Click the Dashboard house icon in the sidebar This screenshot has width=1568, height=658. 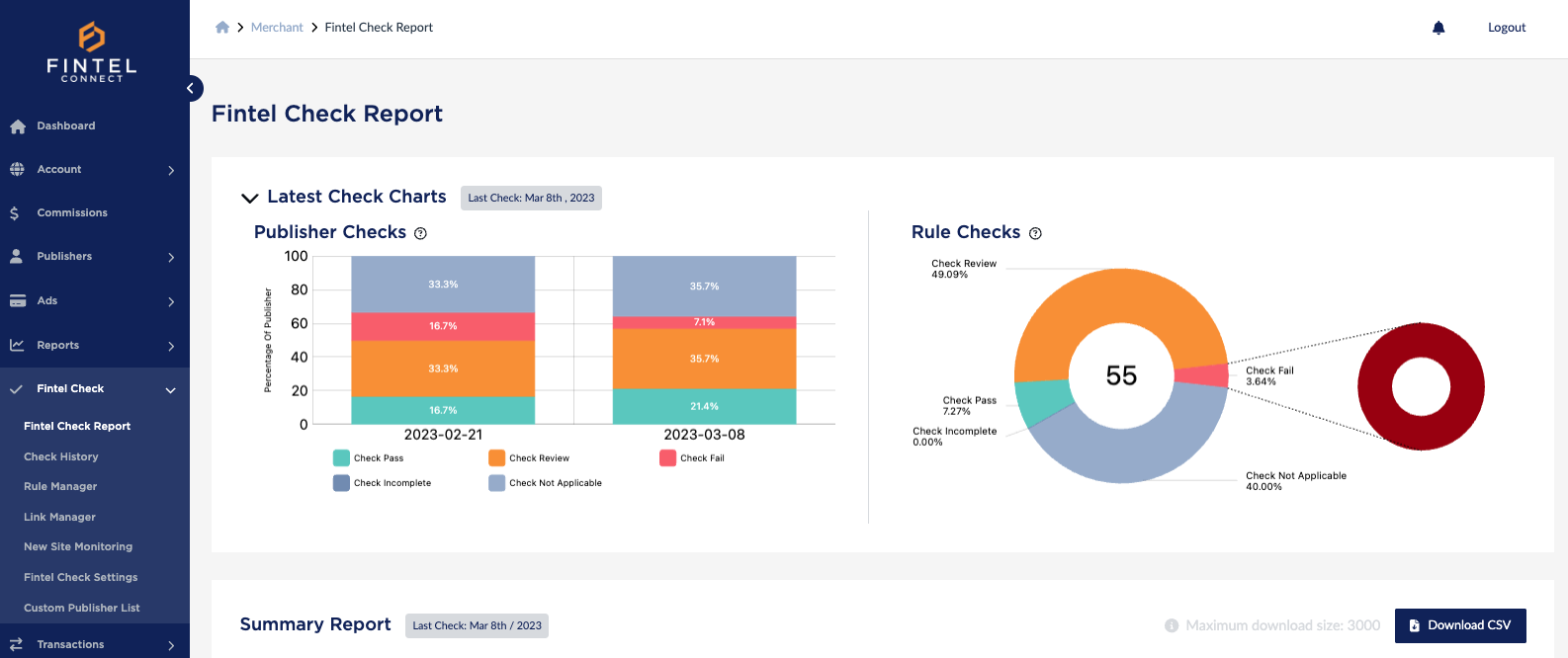[x=17, y=126]
